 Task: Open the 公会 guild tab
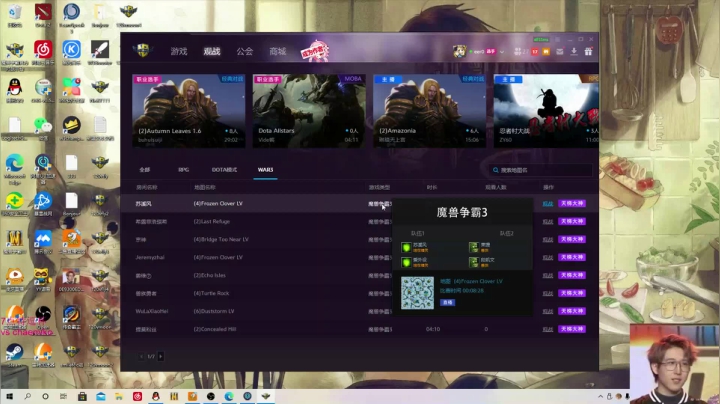(245, 51)
